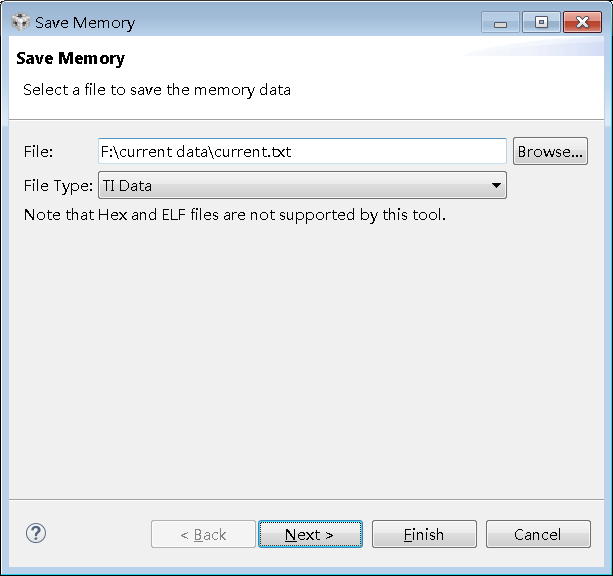Click Finish to save memory

(x=423, y=534)
